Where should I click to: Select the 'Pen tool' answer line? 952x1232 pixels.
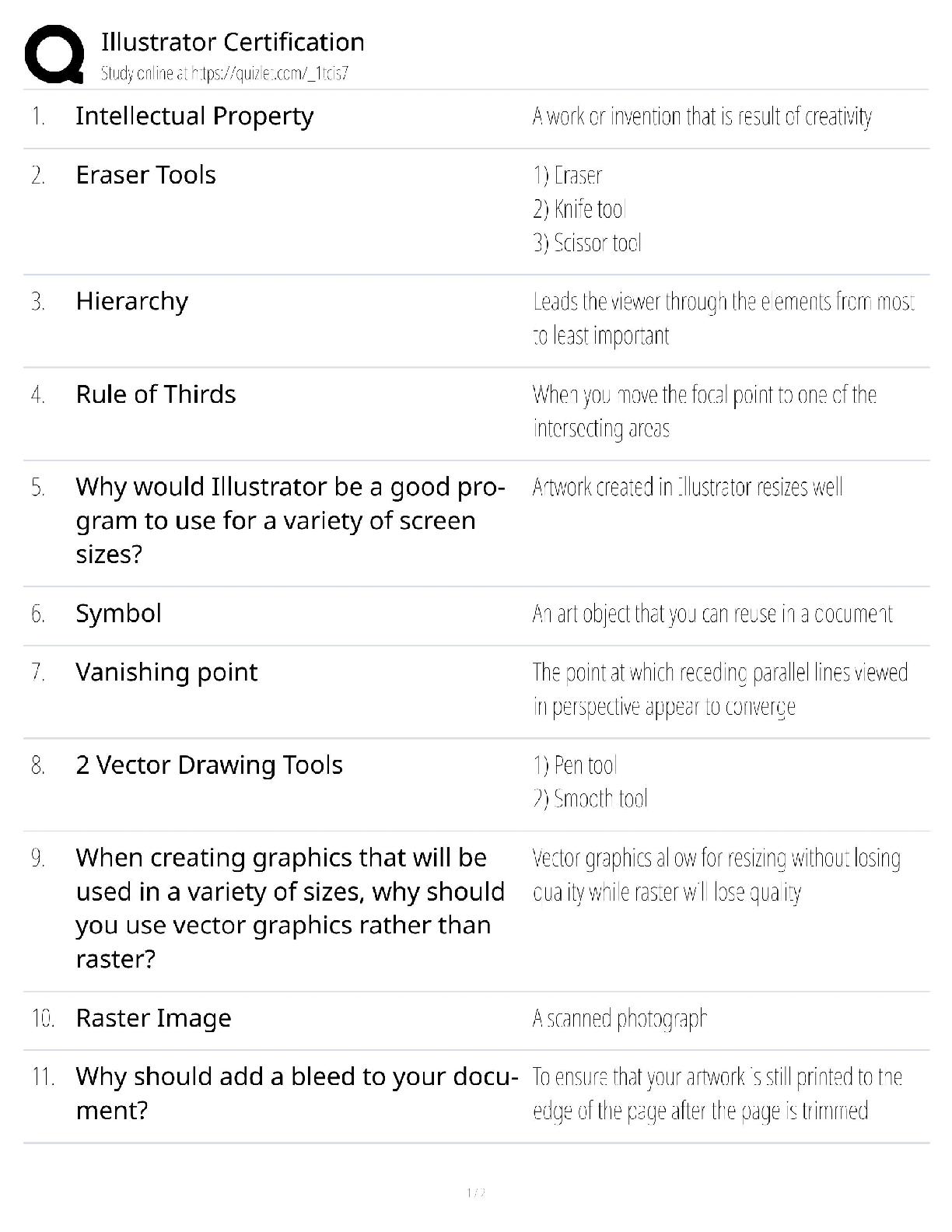tap(575, 766)
